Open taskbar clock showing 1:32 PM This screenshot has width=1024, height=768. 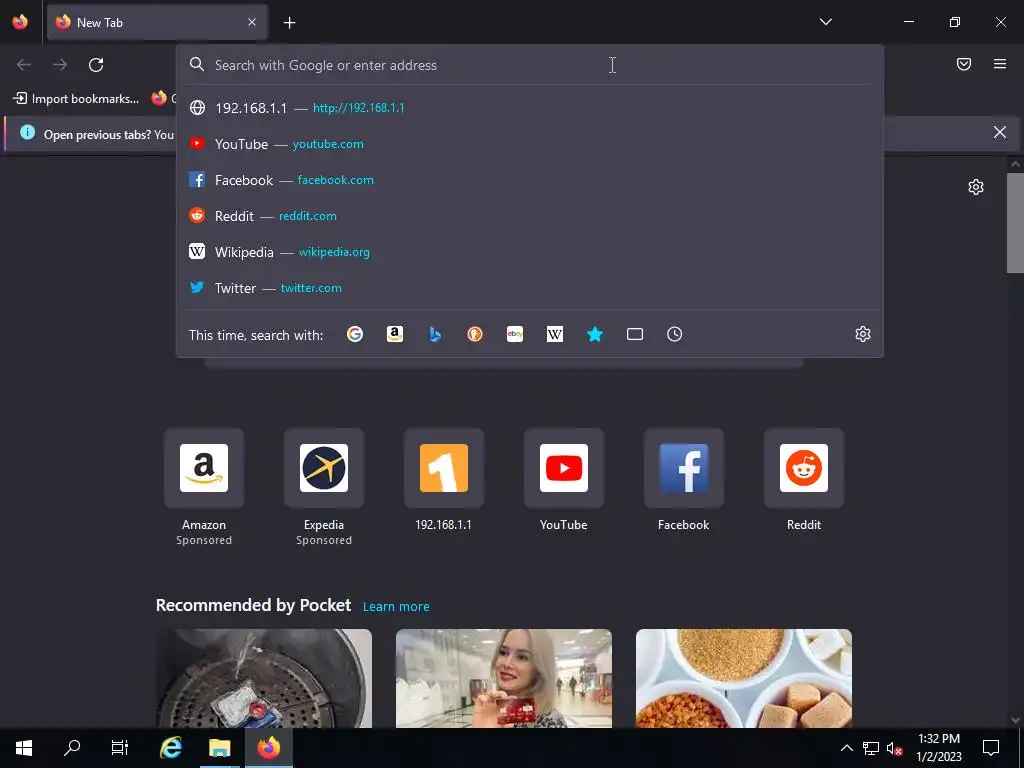(x=938, y=748)
